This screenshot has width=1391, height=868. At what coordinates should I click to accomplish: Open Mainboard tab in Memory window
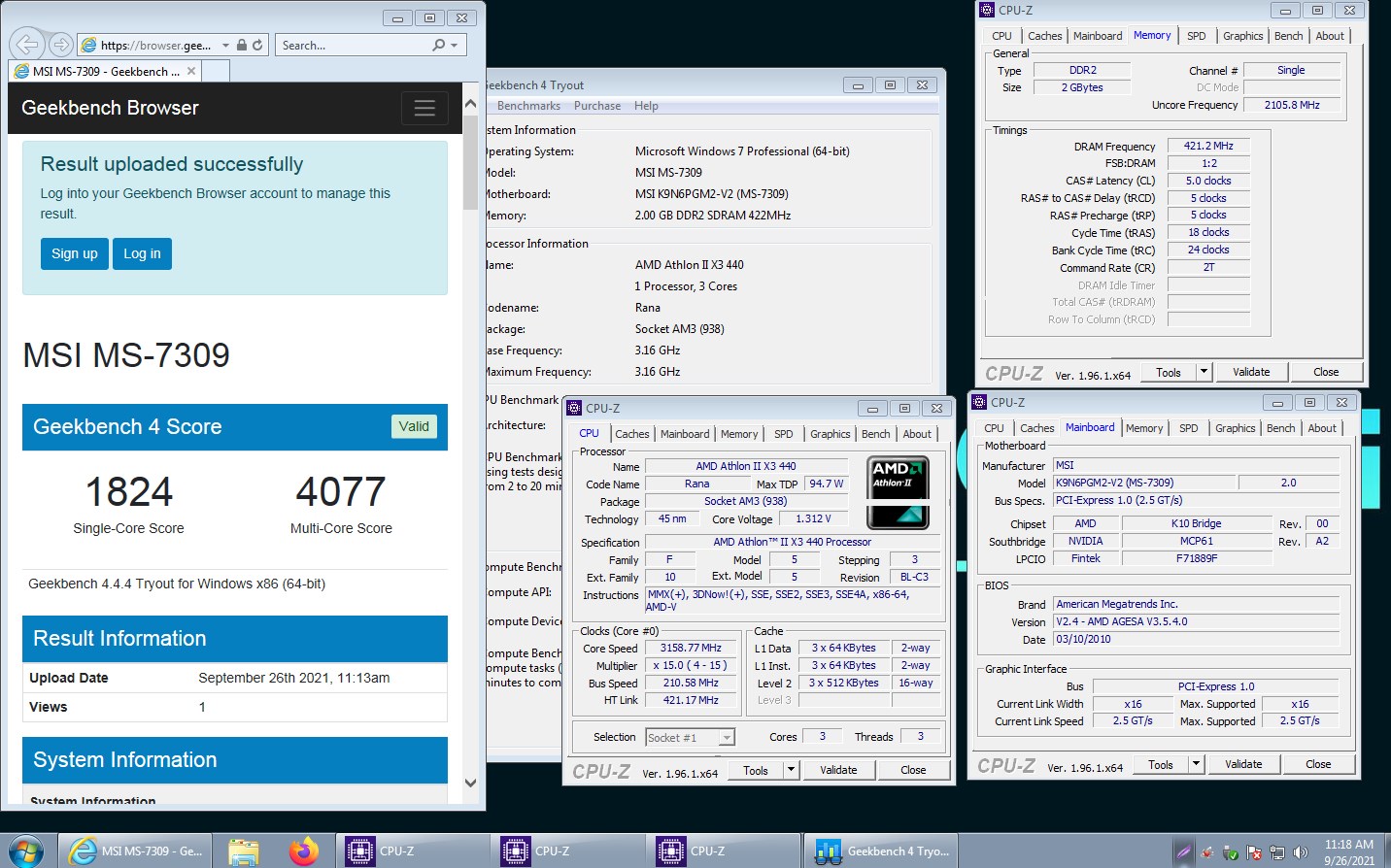point(1098,36)
